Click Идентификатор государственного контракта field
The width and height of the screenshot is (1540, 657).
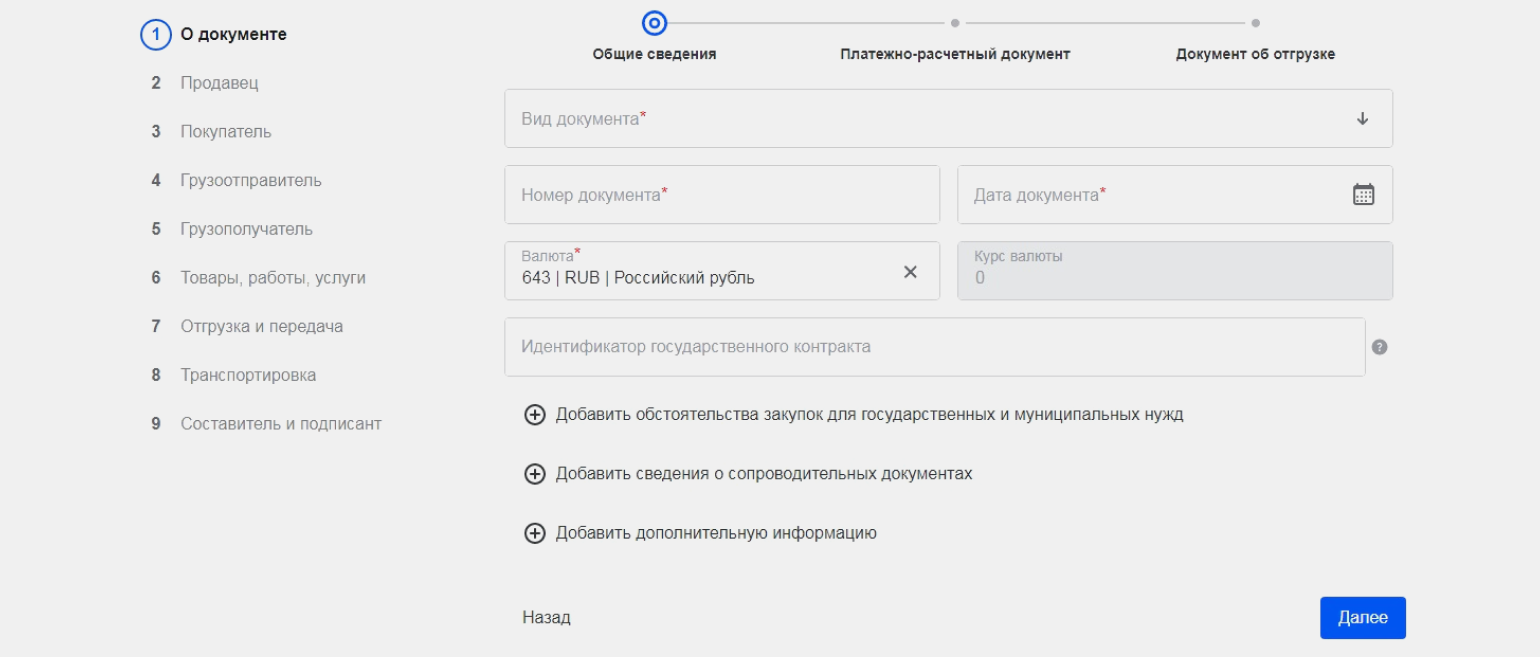(934, 347)
